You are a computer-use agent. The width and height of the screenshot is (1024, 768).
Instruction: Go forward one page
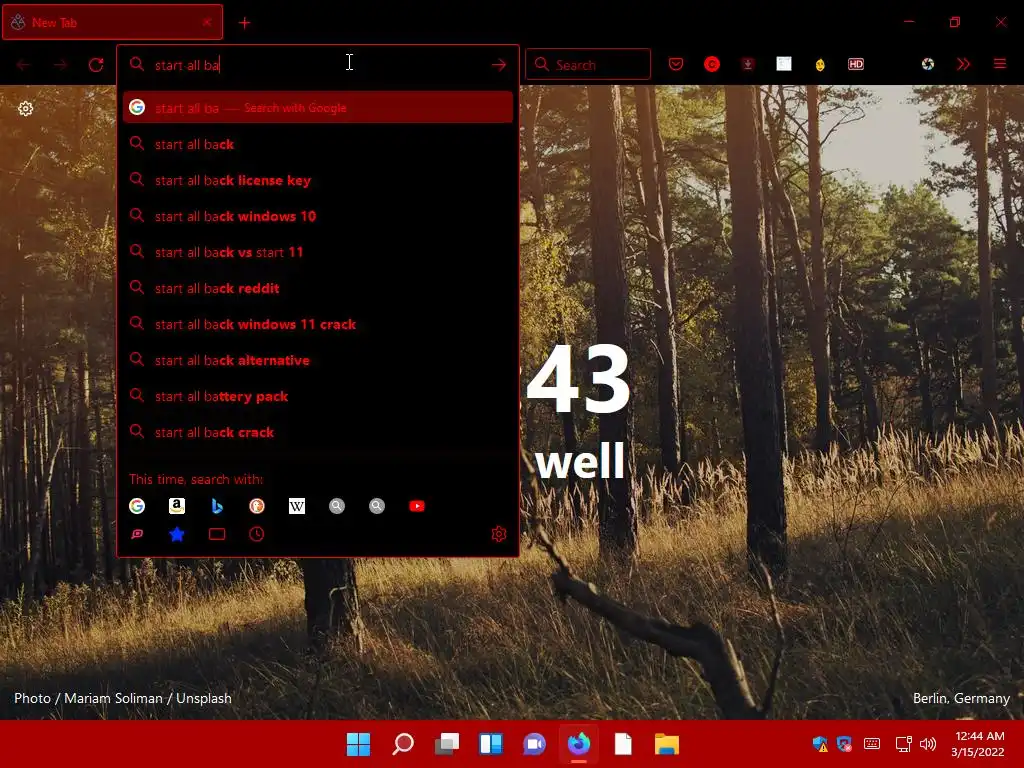coord(60,65)
